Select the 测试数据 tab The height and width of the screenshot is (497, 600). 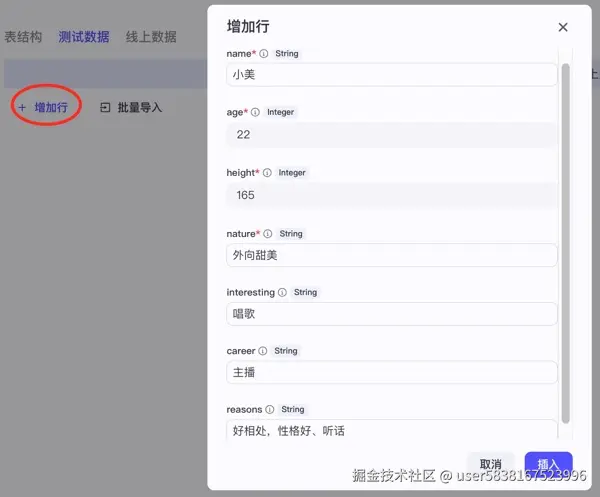pos(84,37)
